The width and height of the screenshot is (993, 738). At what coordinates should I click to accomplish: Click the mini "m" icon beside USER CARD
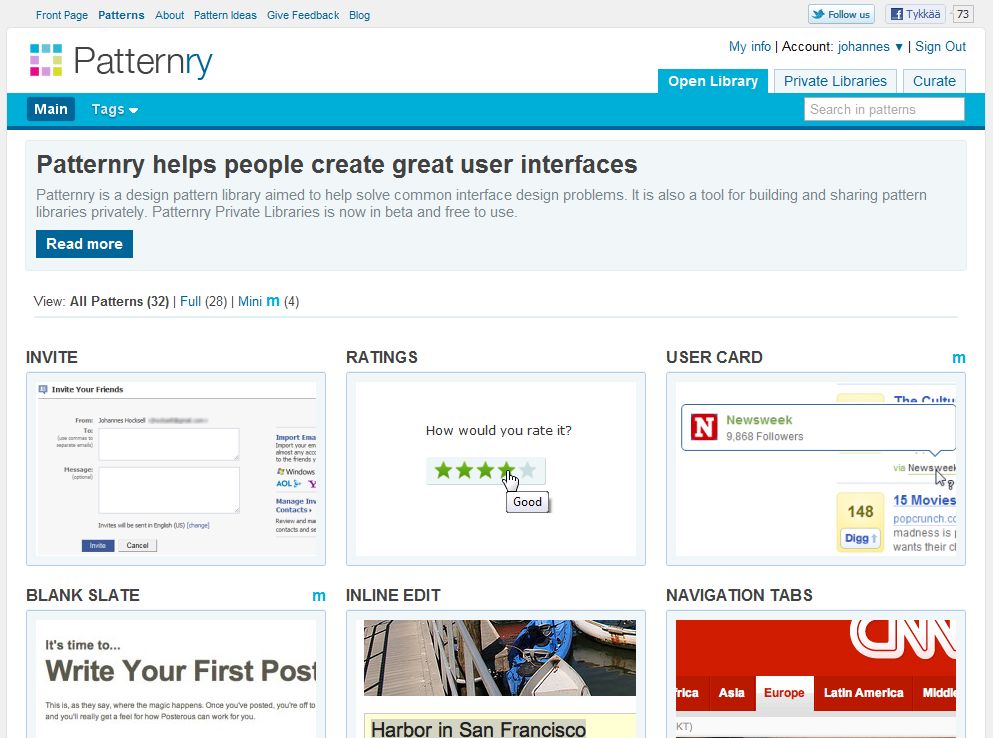click(x=959, y=357)
